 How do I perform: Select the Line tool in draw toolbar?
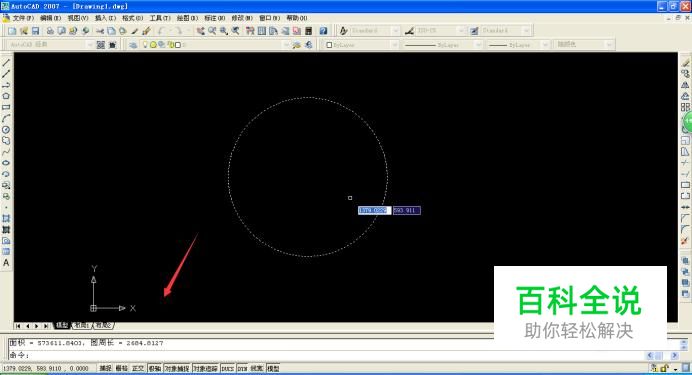pos(6,63)
